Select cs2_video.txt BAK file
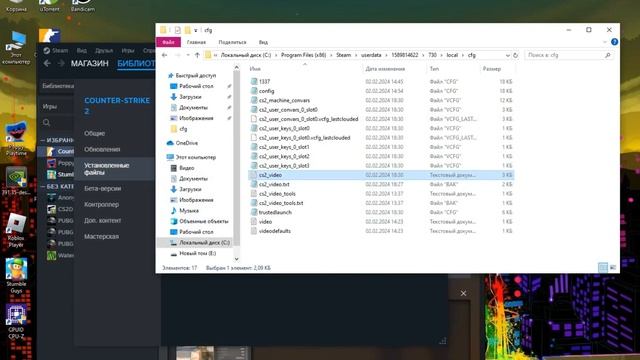Screen dimensions: 640x360 (x=274, y=184)
